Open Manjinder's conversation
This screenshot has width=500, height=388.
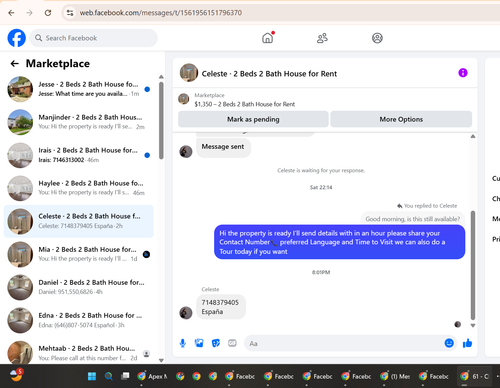79,122
